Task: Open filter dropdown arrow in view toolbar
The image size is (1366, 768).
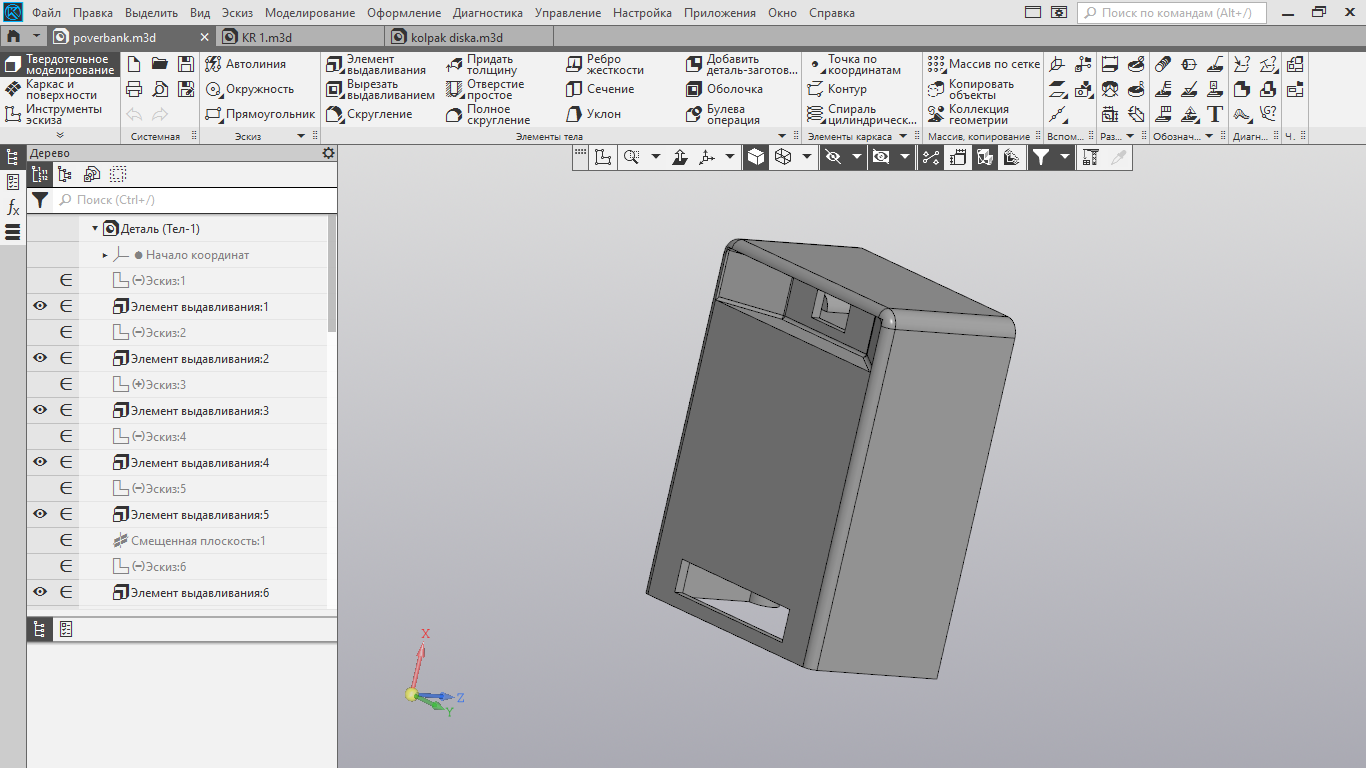Action: [1065, 157]
